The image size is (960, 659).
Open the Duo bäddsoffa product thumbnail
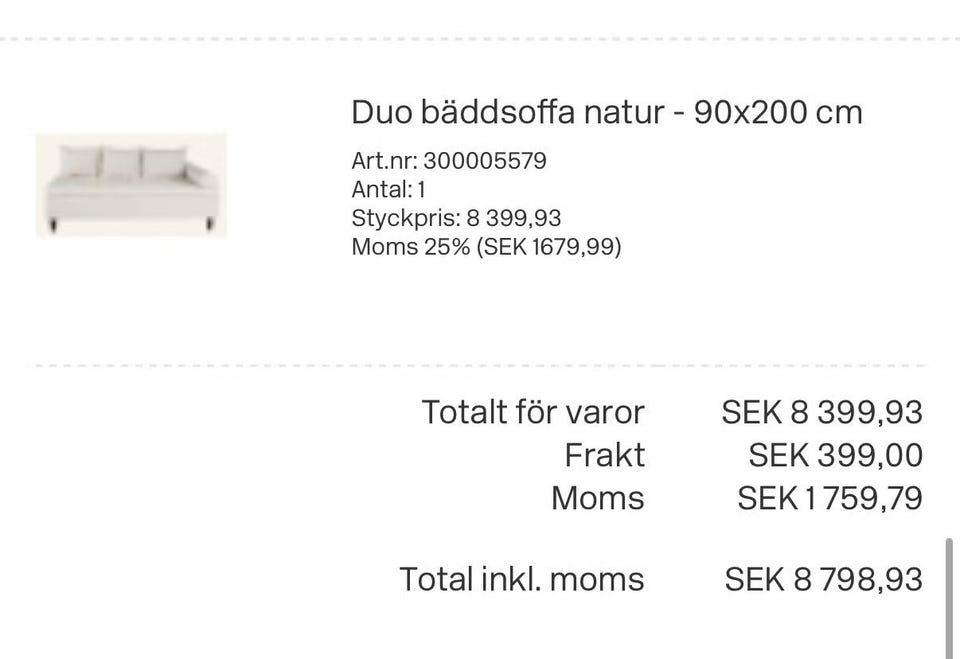131,185
